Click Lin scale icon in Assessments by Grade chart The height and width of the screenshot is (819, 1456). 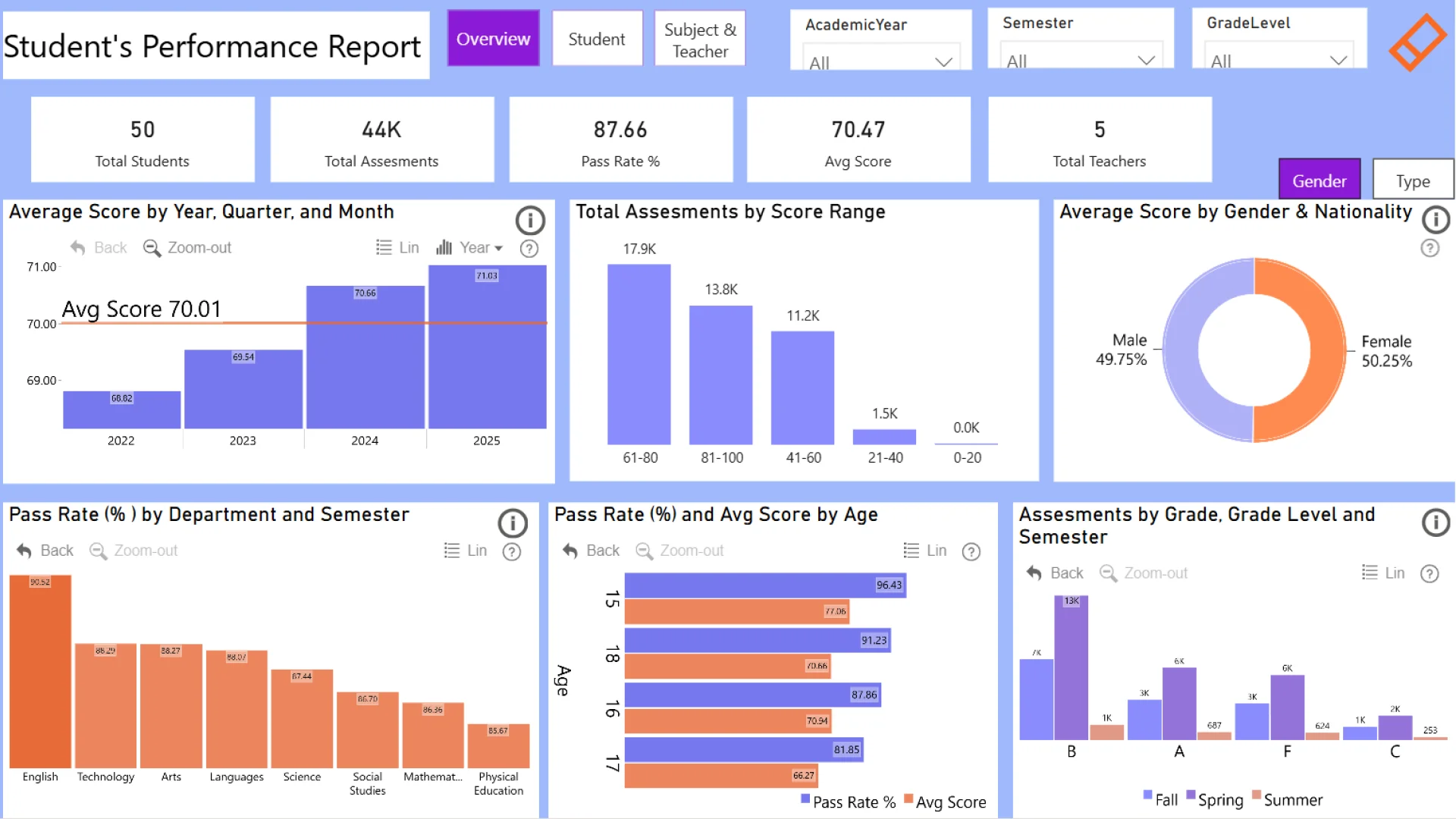pos(1369,573)
